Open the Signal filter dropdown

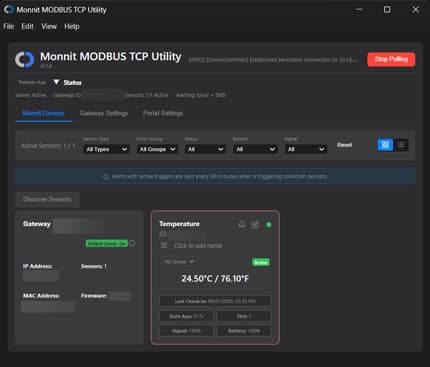pos(306,149)
